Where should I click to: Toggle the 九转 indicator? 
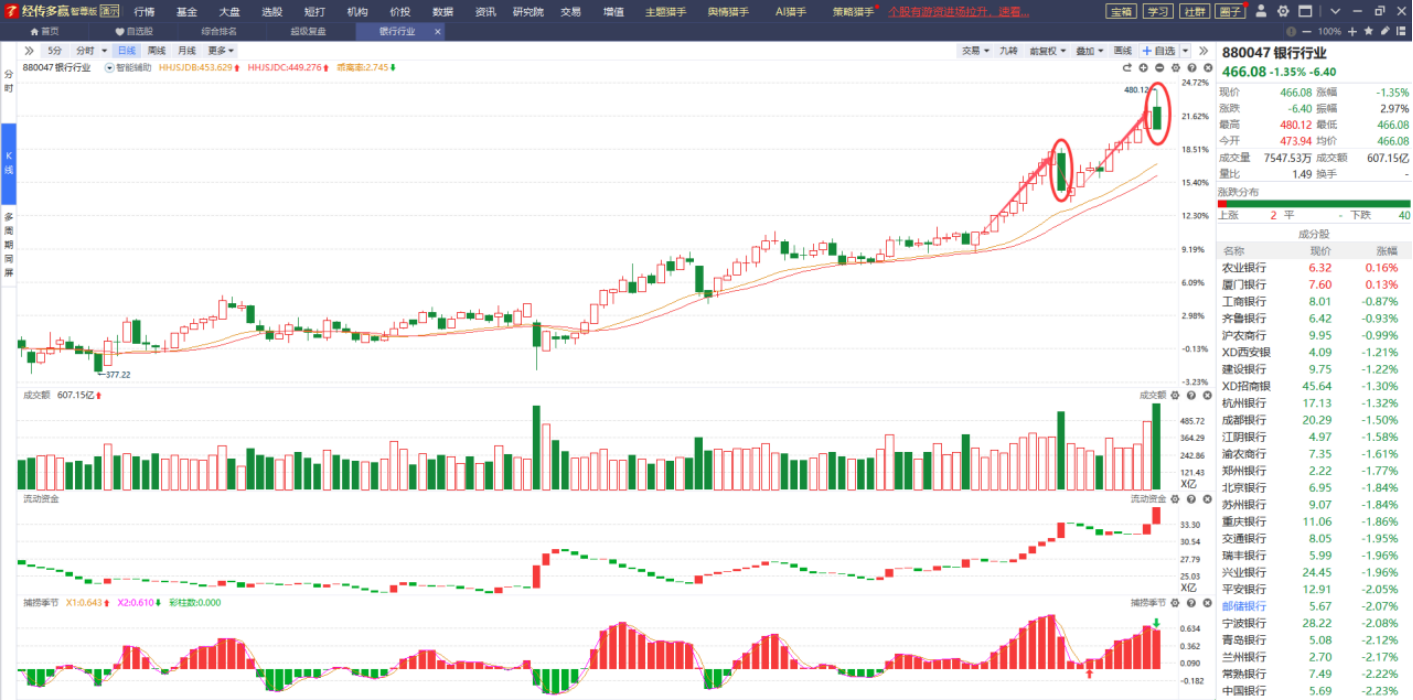coord(1008,50)
